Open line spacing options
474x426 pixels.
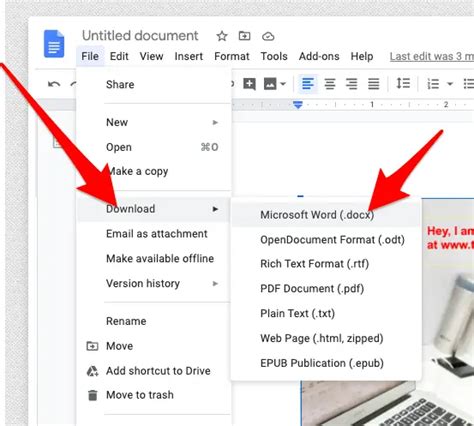pyautogui.click(x=403, y=83)
